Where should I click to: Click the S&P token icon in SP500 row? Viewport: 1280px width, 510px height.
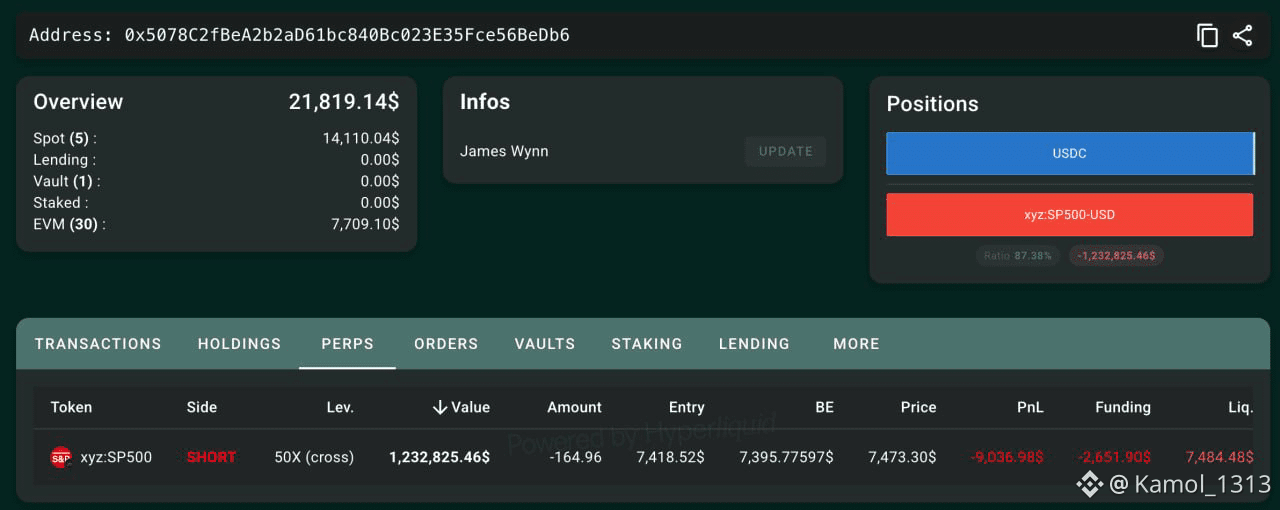pyautogui.click(x=60, y=457)
